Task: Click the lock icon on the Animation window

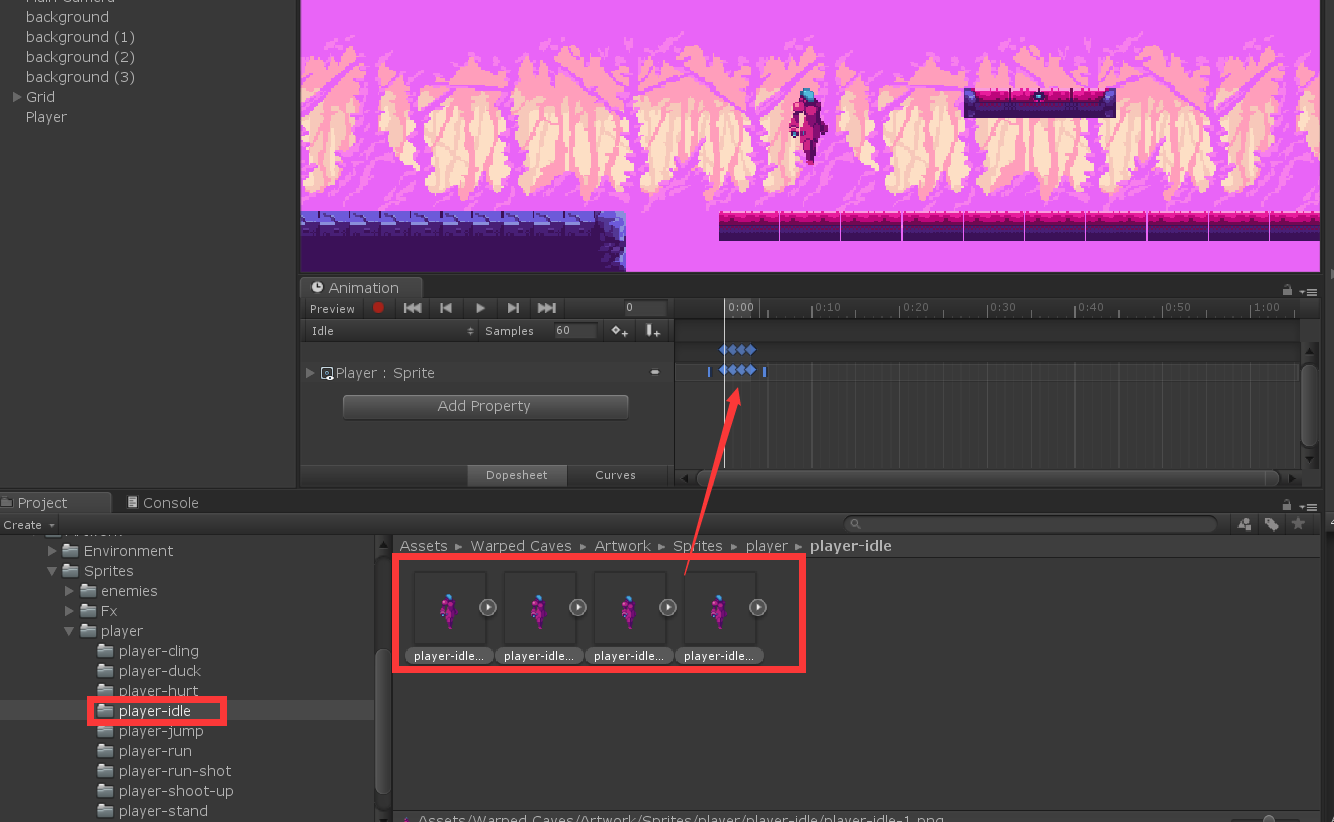Action: (1287, 289)
